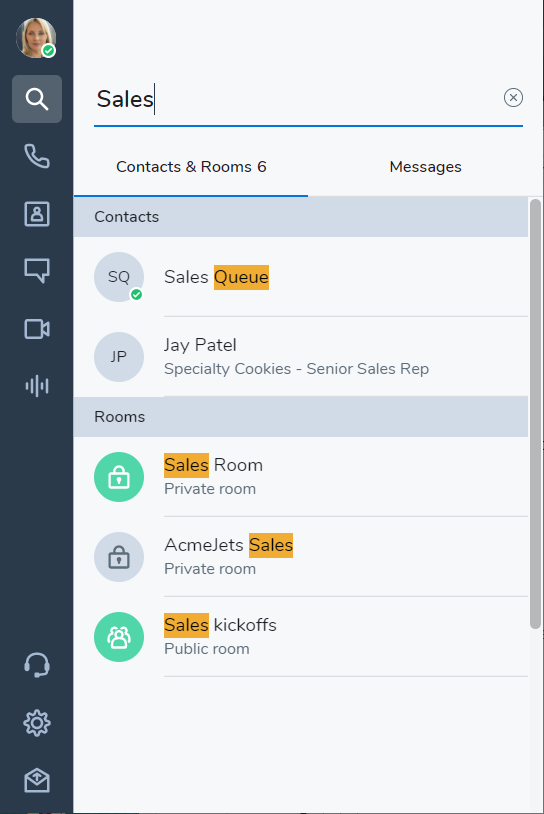Open the Sales Queue contact
The width and height of the screenshot is (544, 814).
tap(301, 277)
